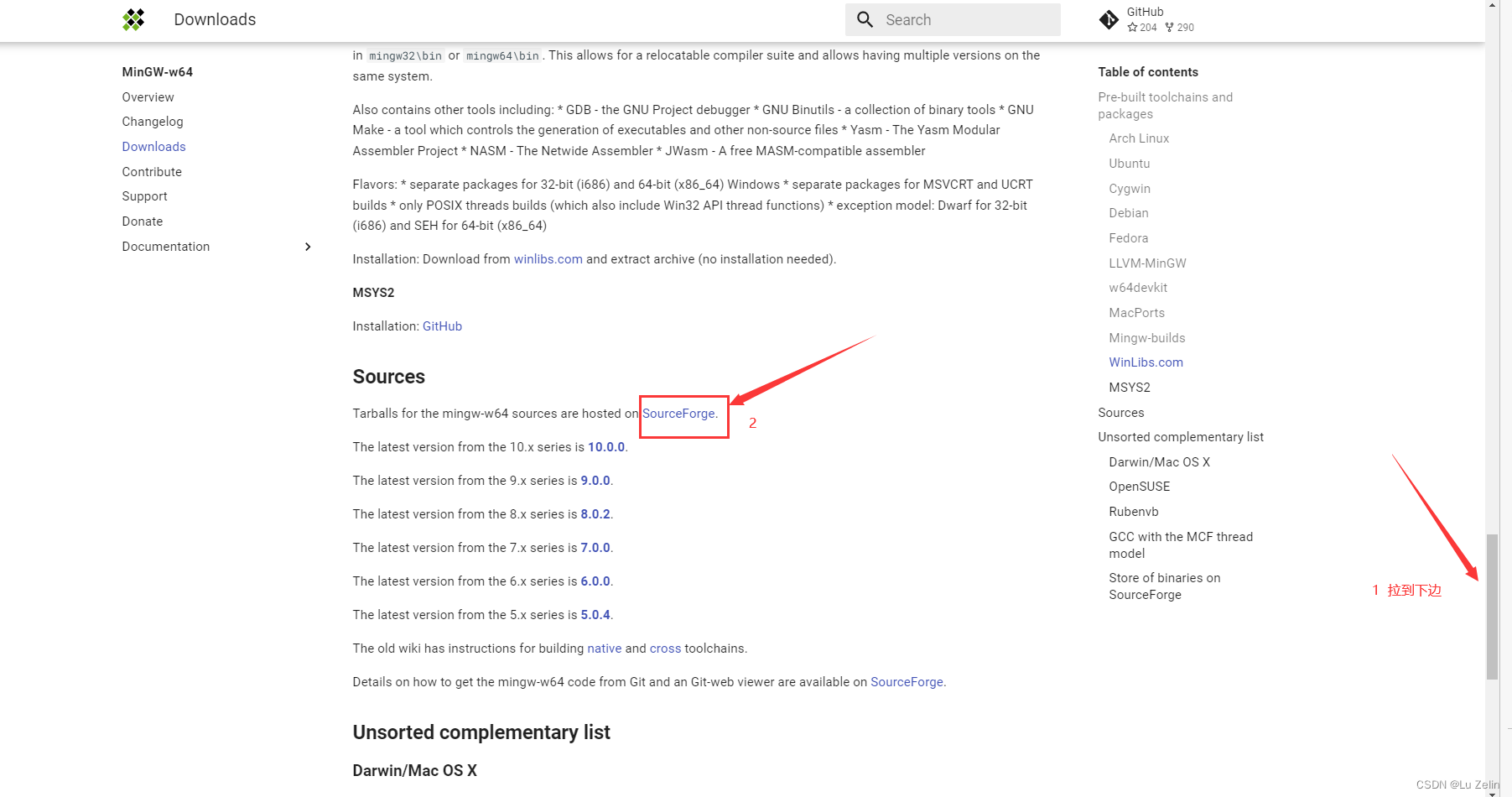Viewport: 1512px width, 797px height.
Task: Jump to Ubuntu in contents
Action: [1130, 164]
